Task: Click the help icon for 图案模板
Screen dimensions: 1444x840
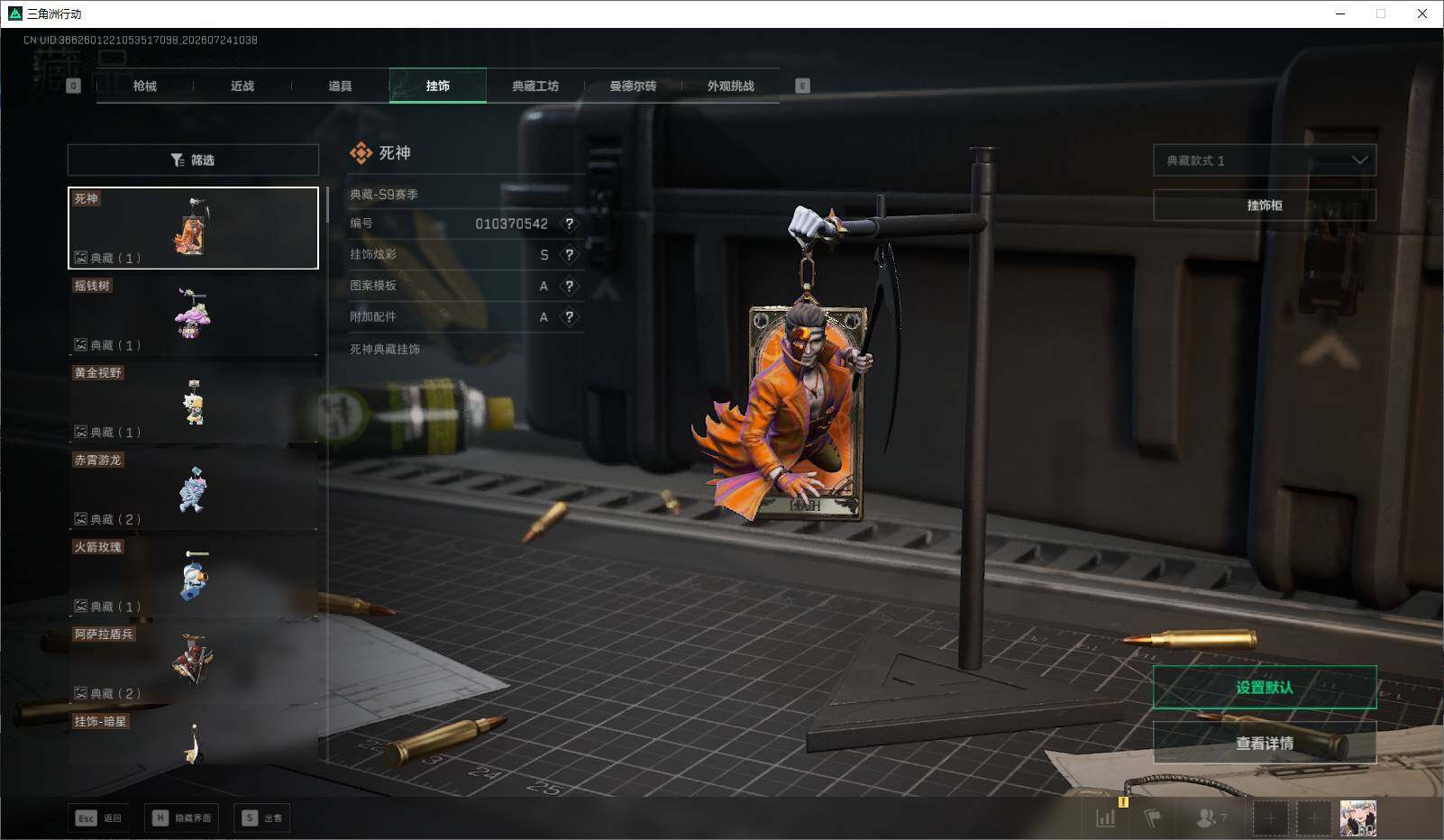Action: coord(569,286)
